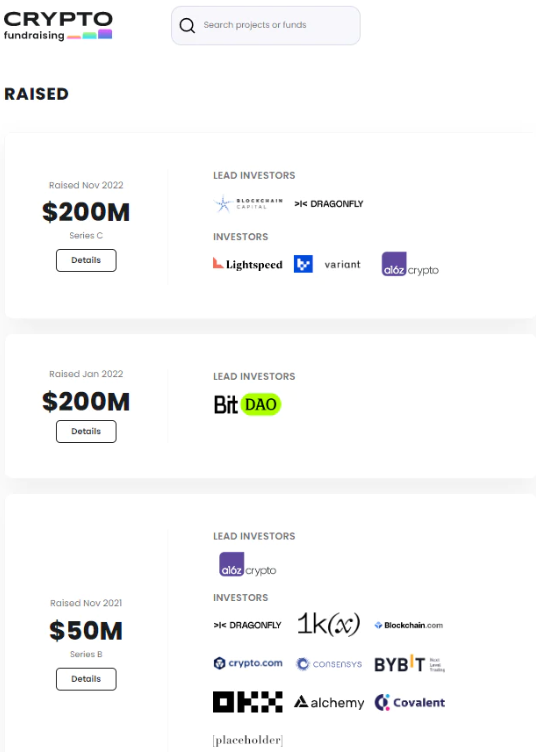This screenshot has height=754, width=536.
Task: Open the OKX investor logo
Action: [x=248, y=702]
